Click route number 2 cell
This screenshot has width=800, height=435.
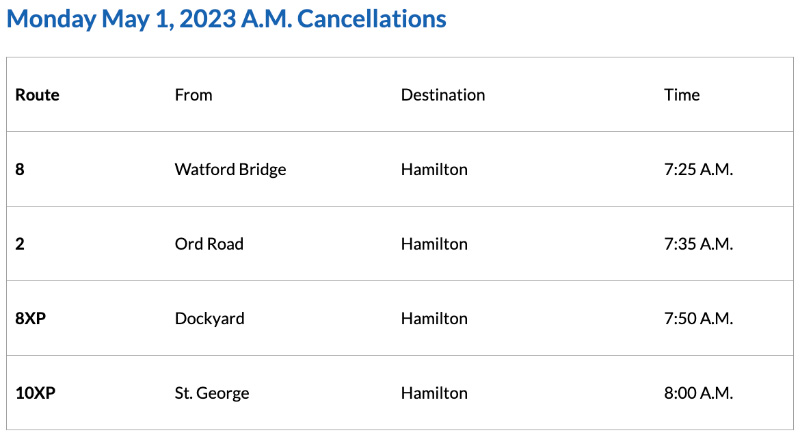[20, 244]
